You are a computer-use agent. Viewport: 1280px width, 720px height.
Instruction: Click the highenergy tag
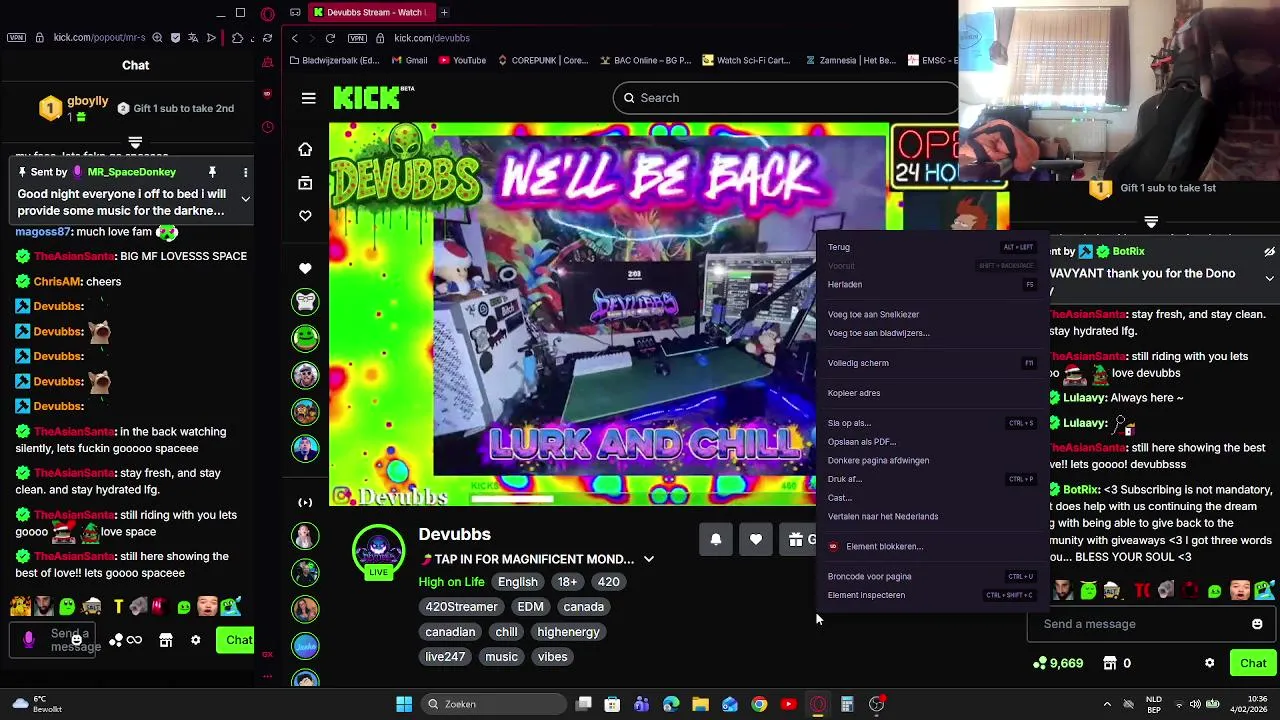(568, 632)
